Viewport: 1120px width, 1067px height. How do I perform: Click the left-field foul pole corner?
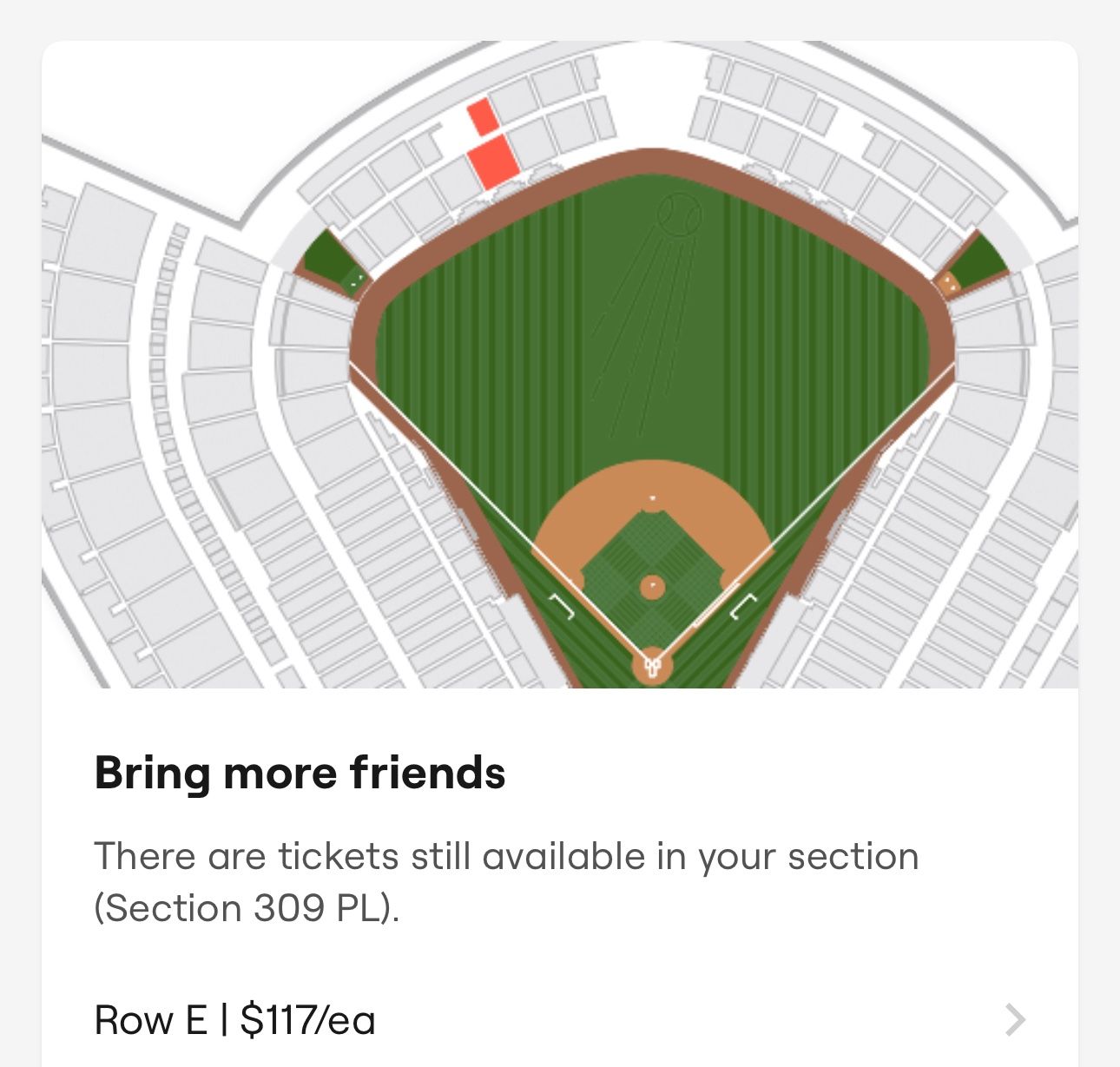(x=350, y=365)
